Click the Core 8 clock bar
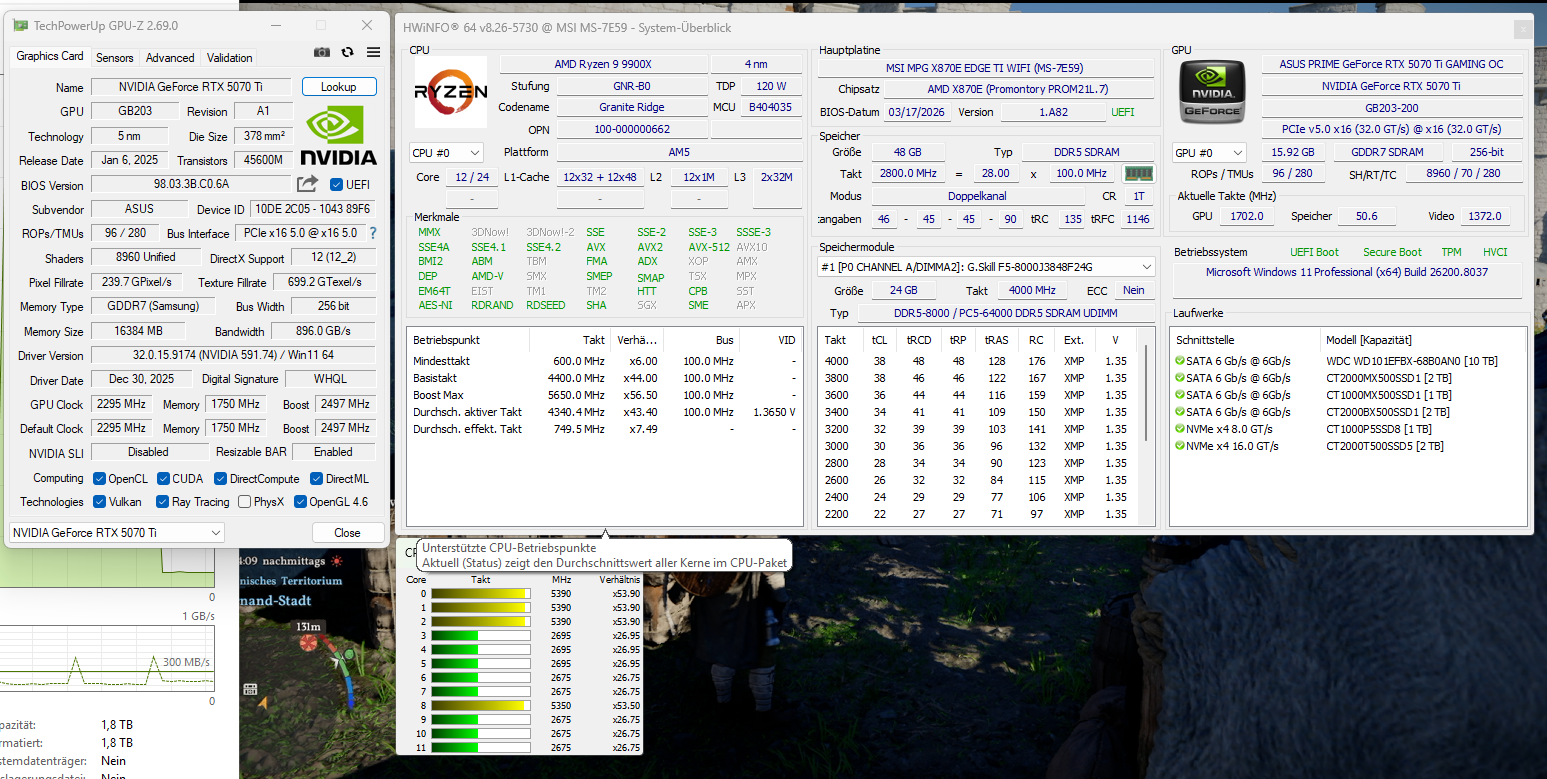The image size is (1547, 779). [480, 705]
